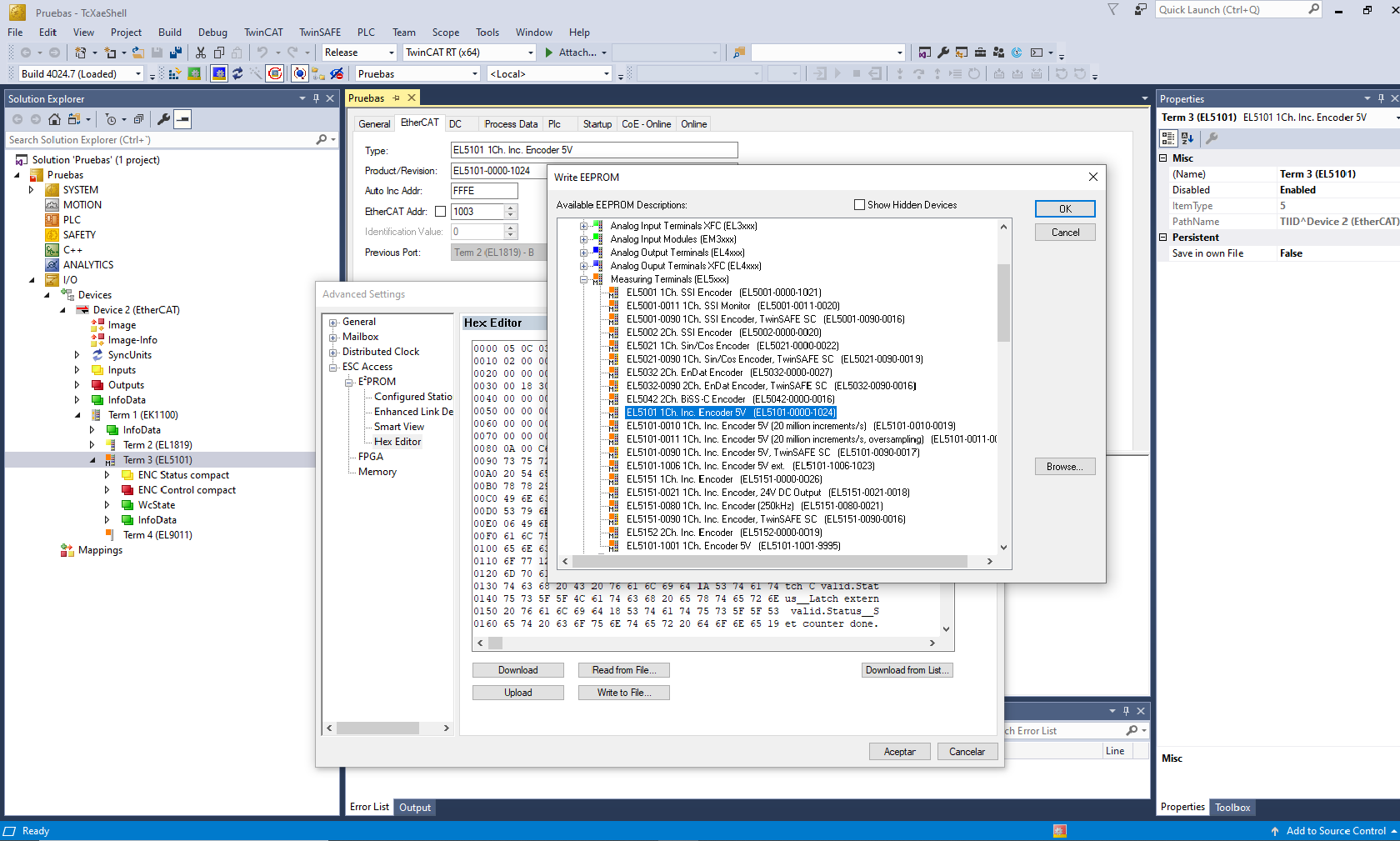Click the toolbox briefcase icon in top toolbar
This screenshot has width=1400, height=841.
(981, 53)
